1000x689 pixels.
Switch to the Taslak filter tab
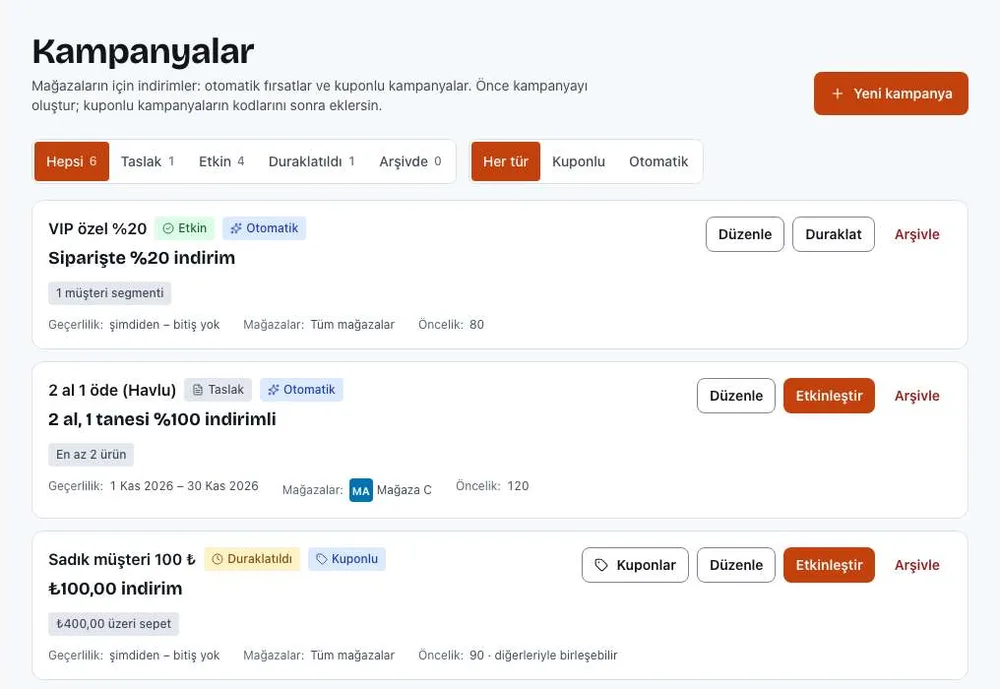[x=147, y=161]
